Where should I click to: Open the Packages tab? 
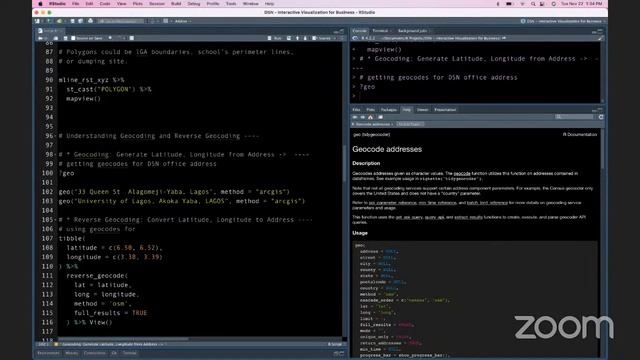tap(389, 110)
